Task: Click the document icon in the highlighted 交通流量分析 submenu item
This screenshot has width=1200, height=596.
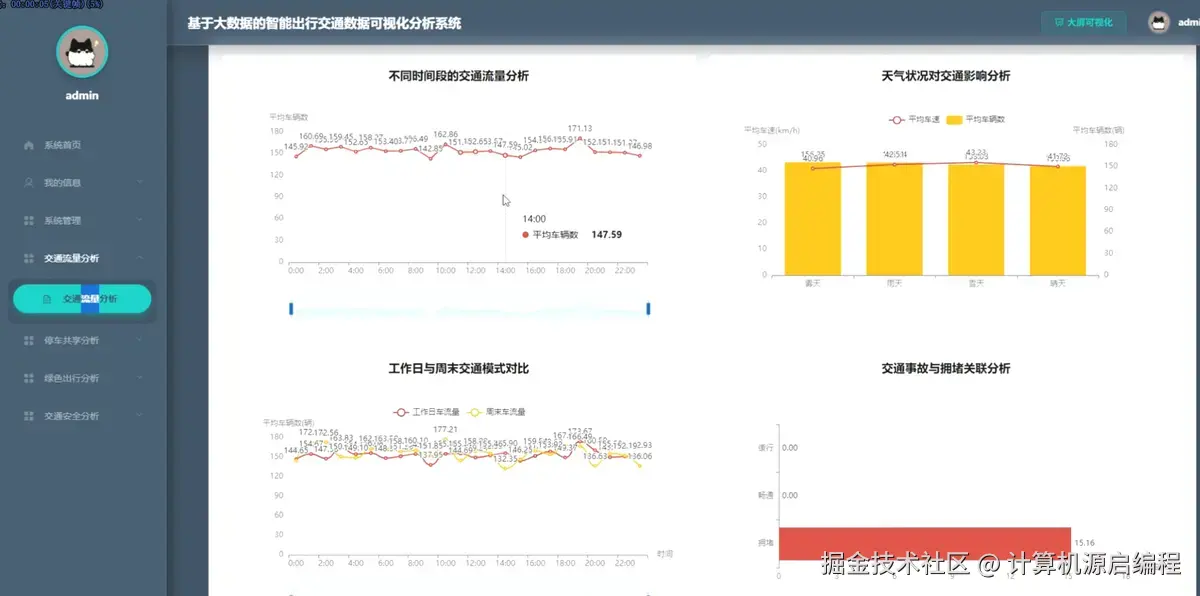Action: click(x=47, y=299)
